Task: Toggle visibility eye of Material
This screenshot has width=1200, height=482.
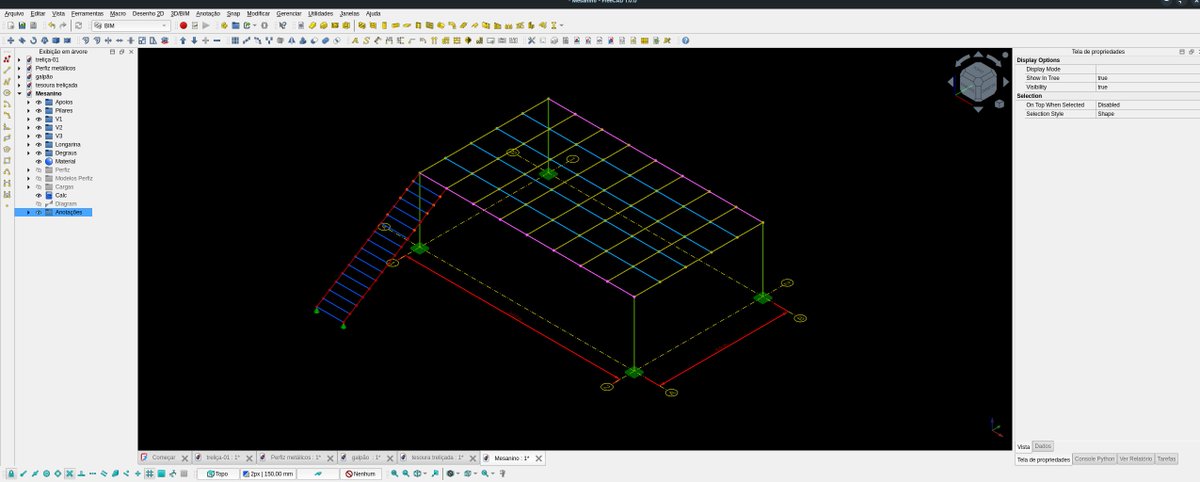Action: click(39, 161)
